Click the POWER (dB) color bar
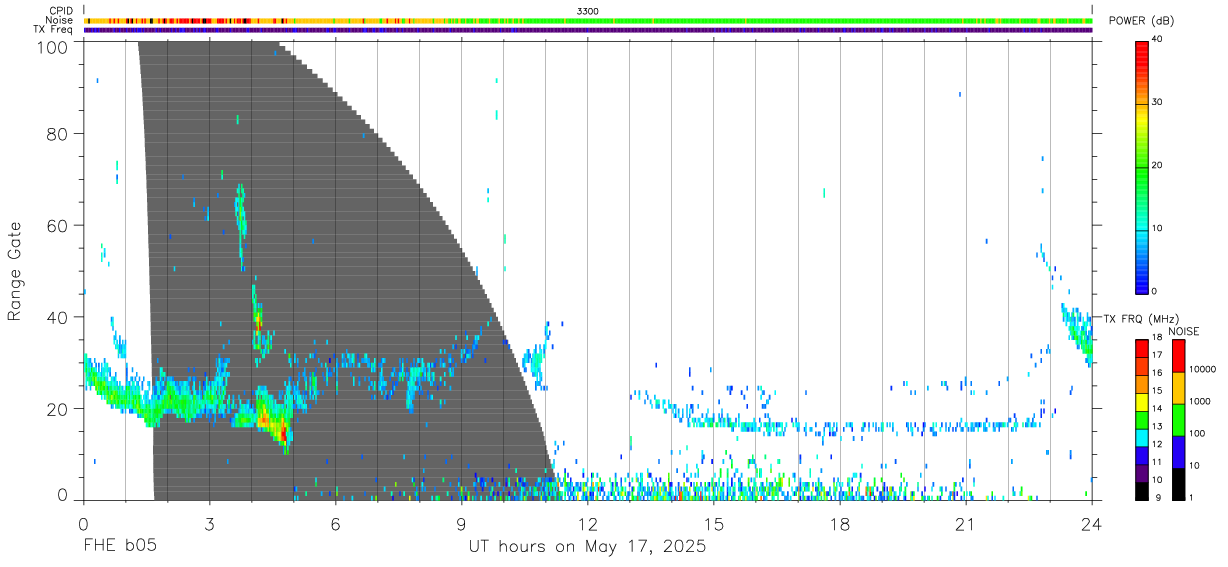 (1142, 166)
